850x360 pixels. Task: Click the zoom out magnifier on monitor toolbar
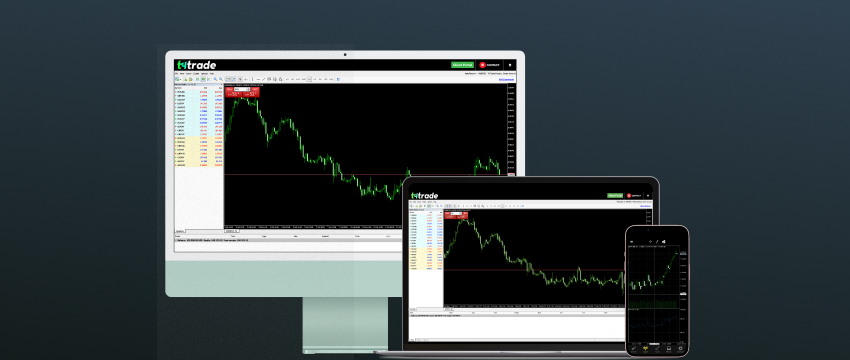(x=221, y=79)
